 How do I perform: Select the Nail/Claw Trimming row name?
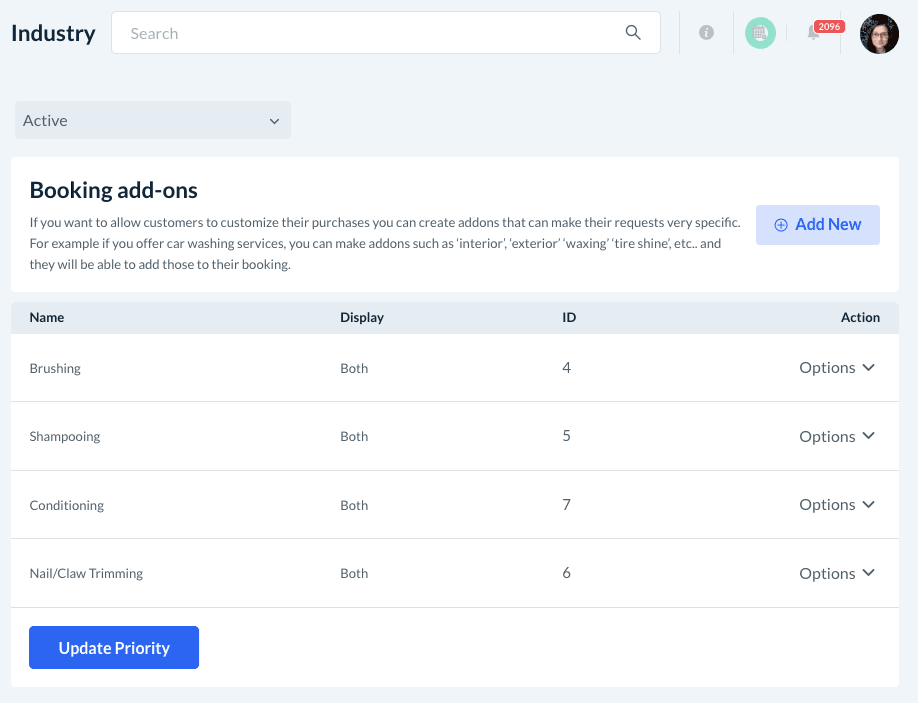click(86, 573)
